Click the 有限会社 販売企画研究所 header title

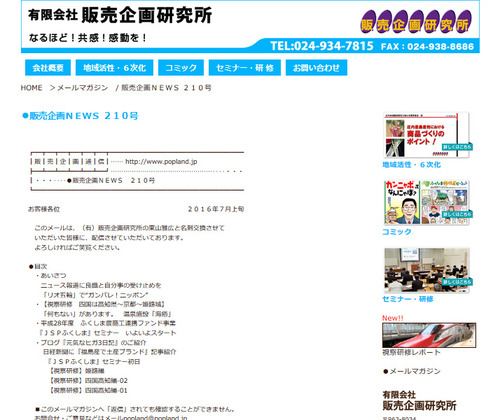pos(120,15)
